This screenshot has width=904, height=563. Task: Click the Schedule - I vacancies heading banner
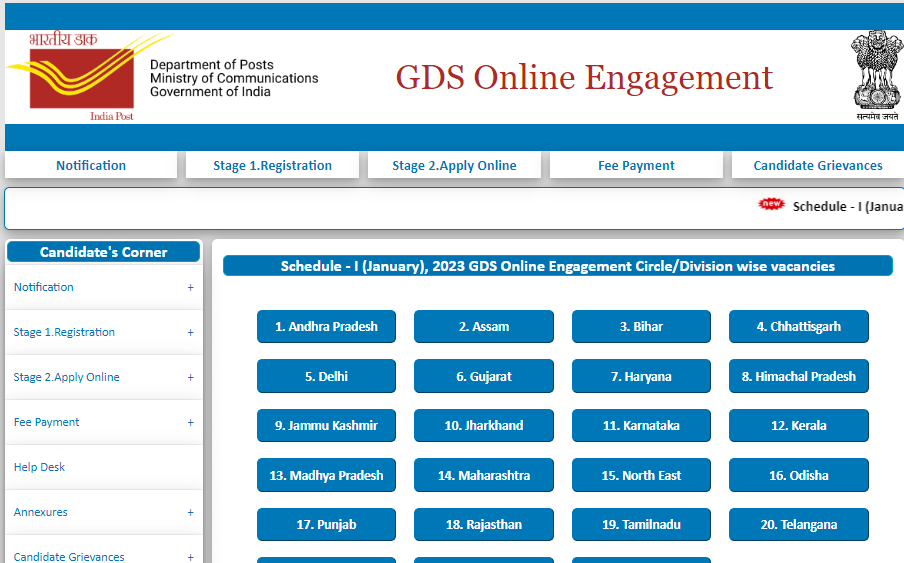tap(558, 266)
